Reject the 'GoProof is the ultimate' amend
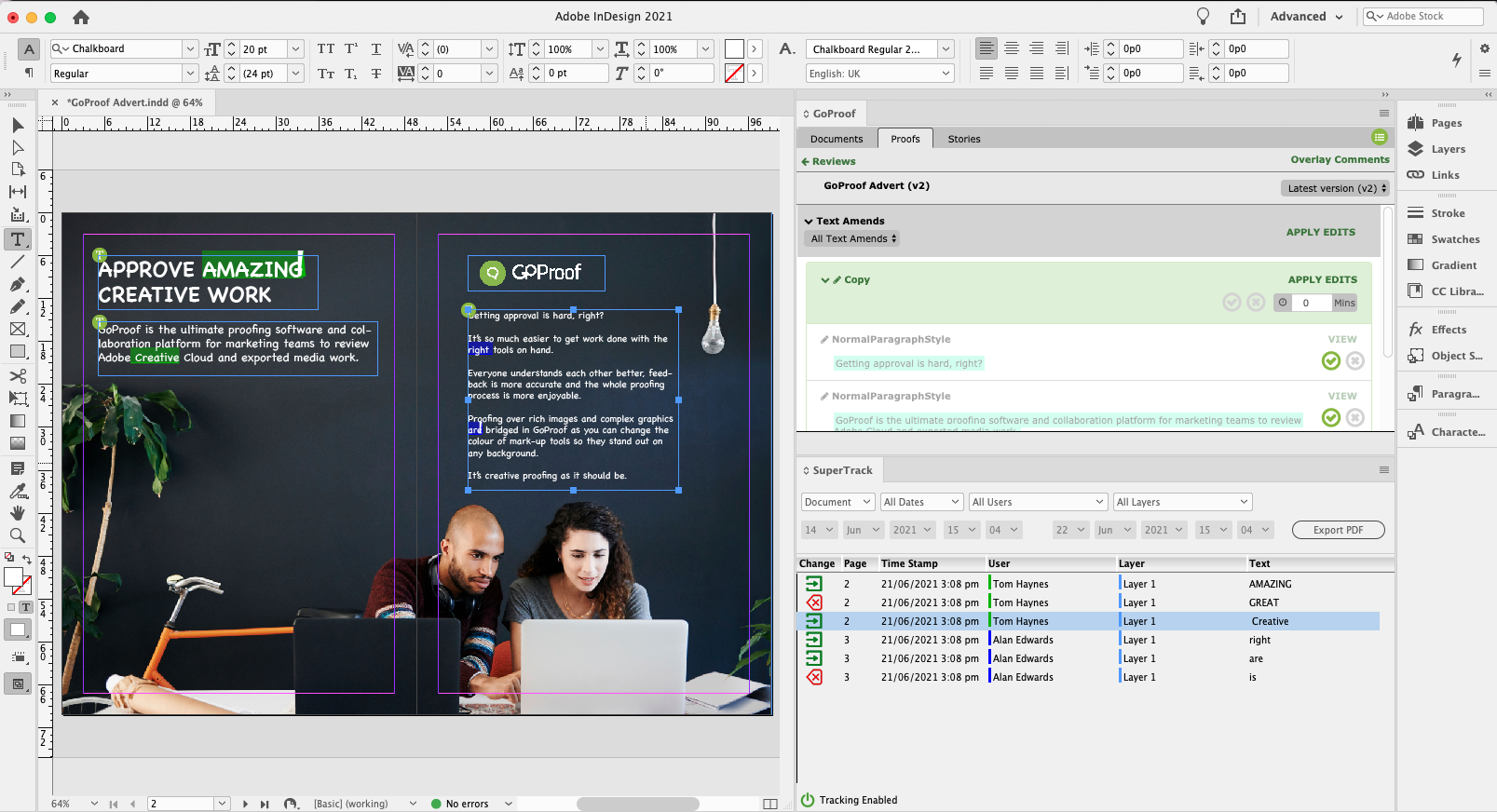This screenshot has height=812, width=1497. click(1355, 418)
